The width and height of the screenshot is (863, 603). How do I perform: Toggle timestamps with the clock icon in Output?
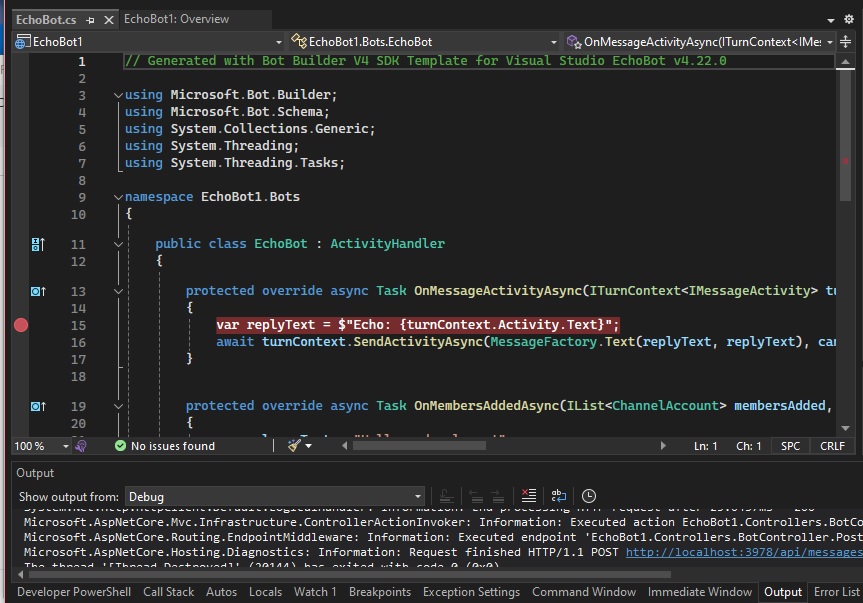[x=589, y=496]
